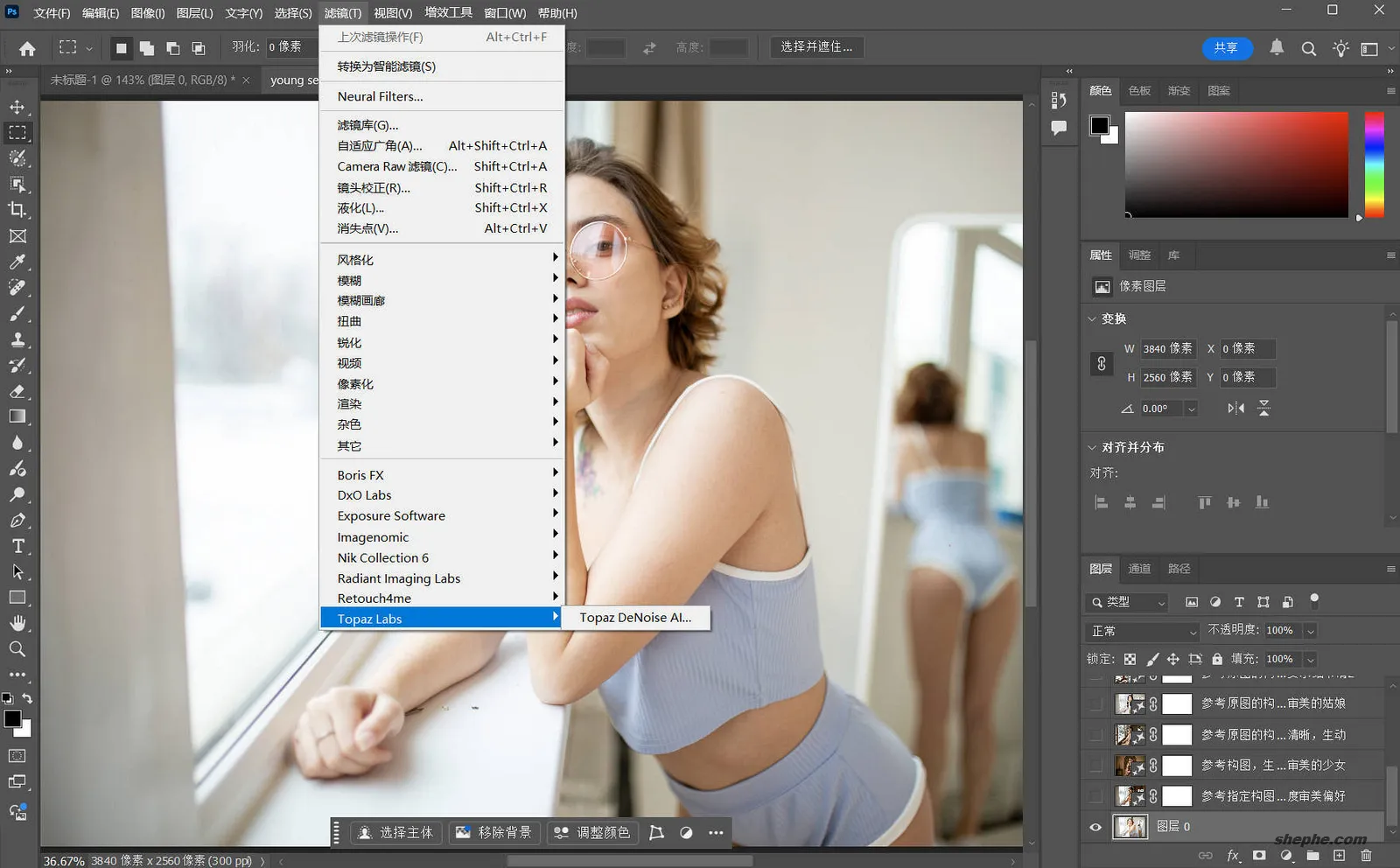1400x868 pixels.
Task: Toggle layer filtering switch
Action: pos(1314,600)
